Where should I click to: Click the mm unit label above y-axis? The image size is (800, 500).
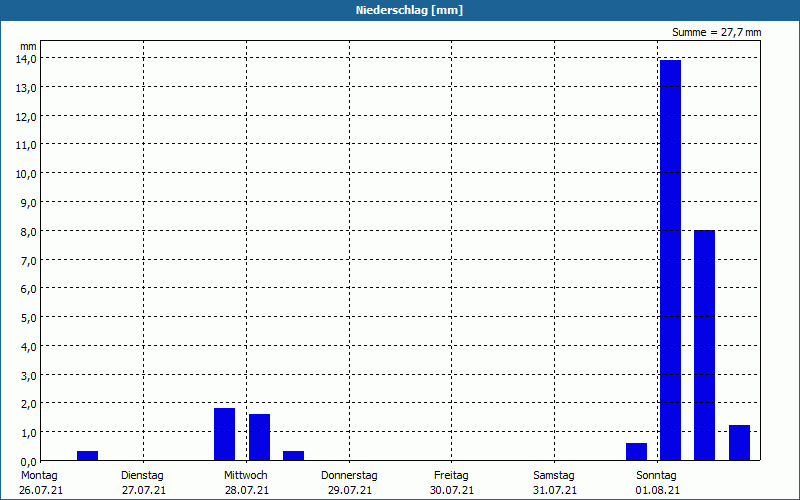28,46
